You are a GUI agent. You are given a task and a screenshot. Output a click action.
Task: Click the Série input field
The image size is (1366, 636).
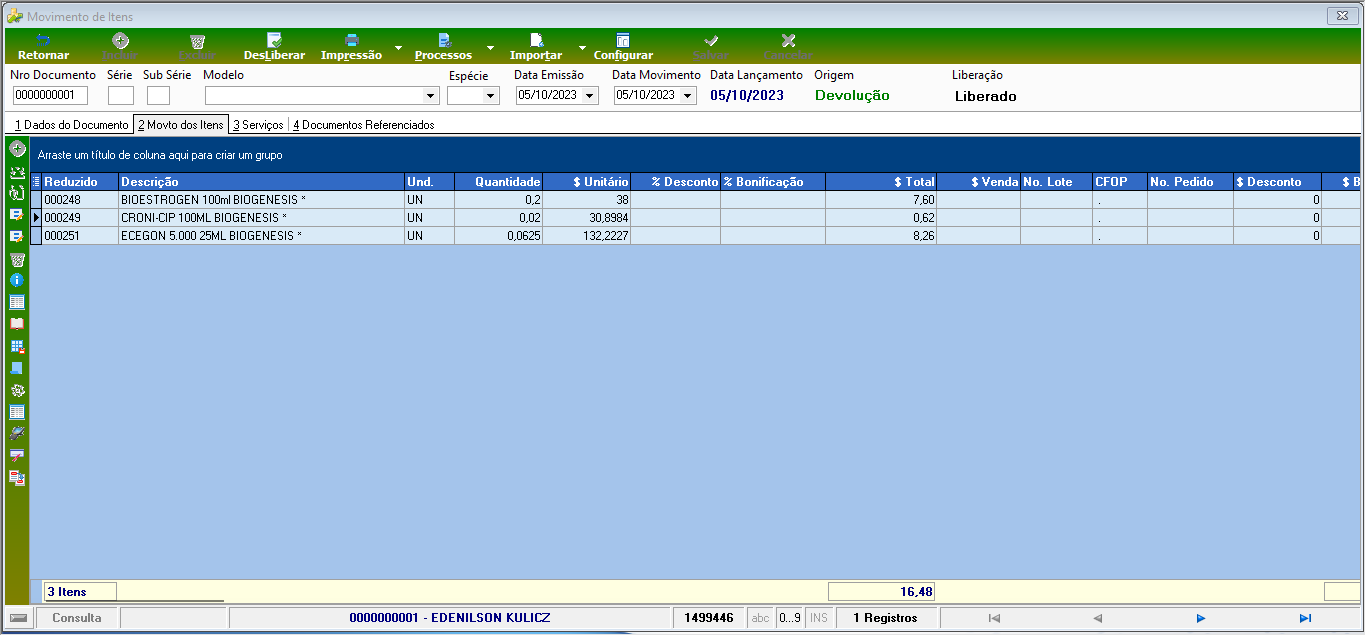click(x=121, y=96)
